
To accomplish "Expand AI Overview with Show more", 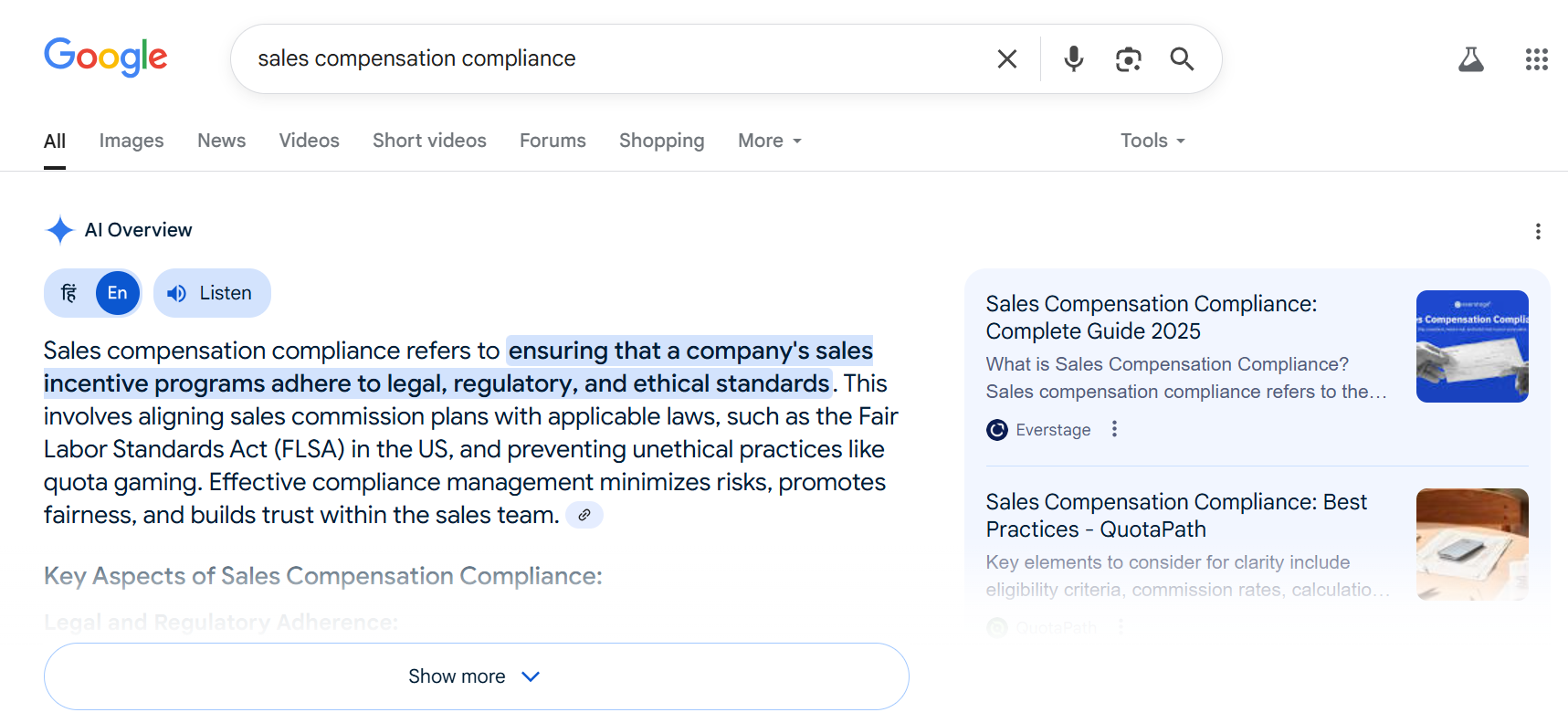I will pos(477,676).
